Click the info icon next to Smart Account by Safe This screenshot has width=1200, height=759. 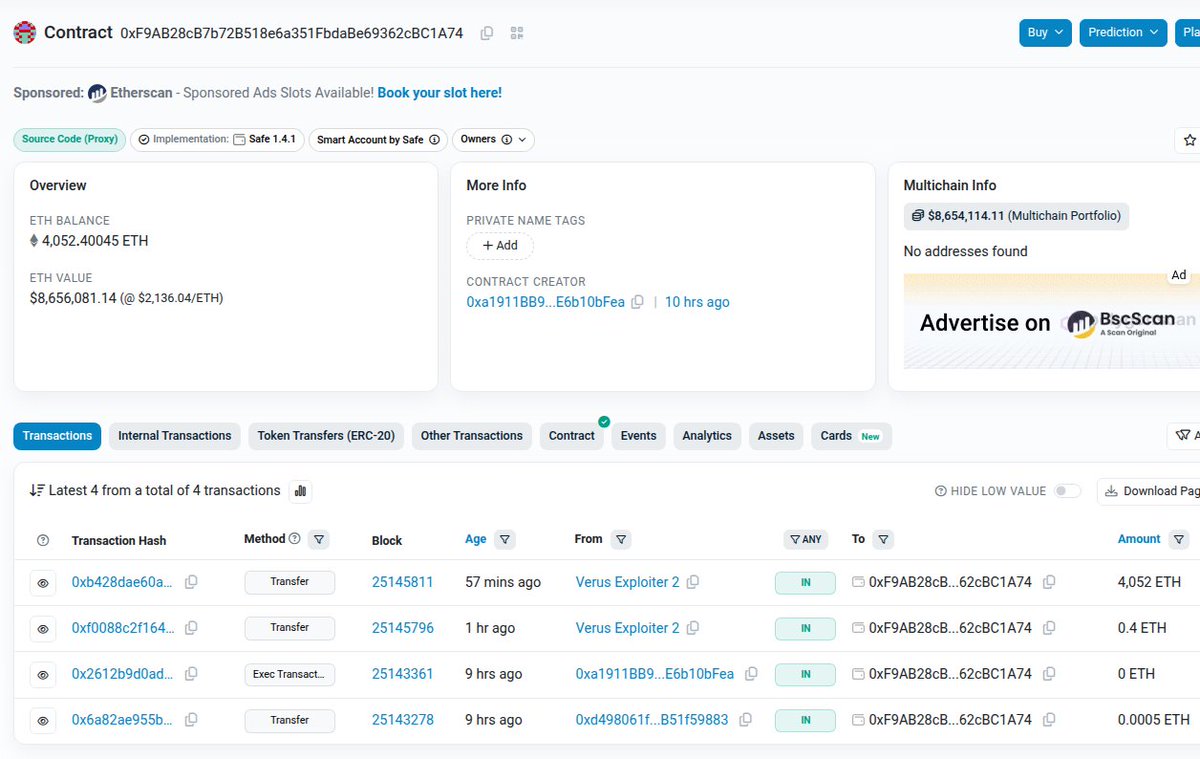coord(434,140)
